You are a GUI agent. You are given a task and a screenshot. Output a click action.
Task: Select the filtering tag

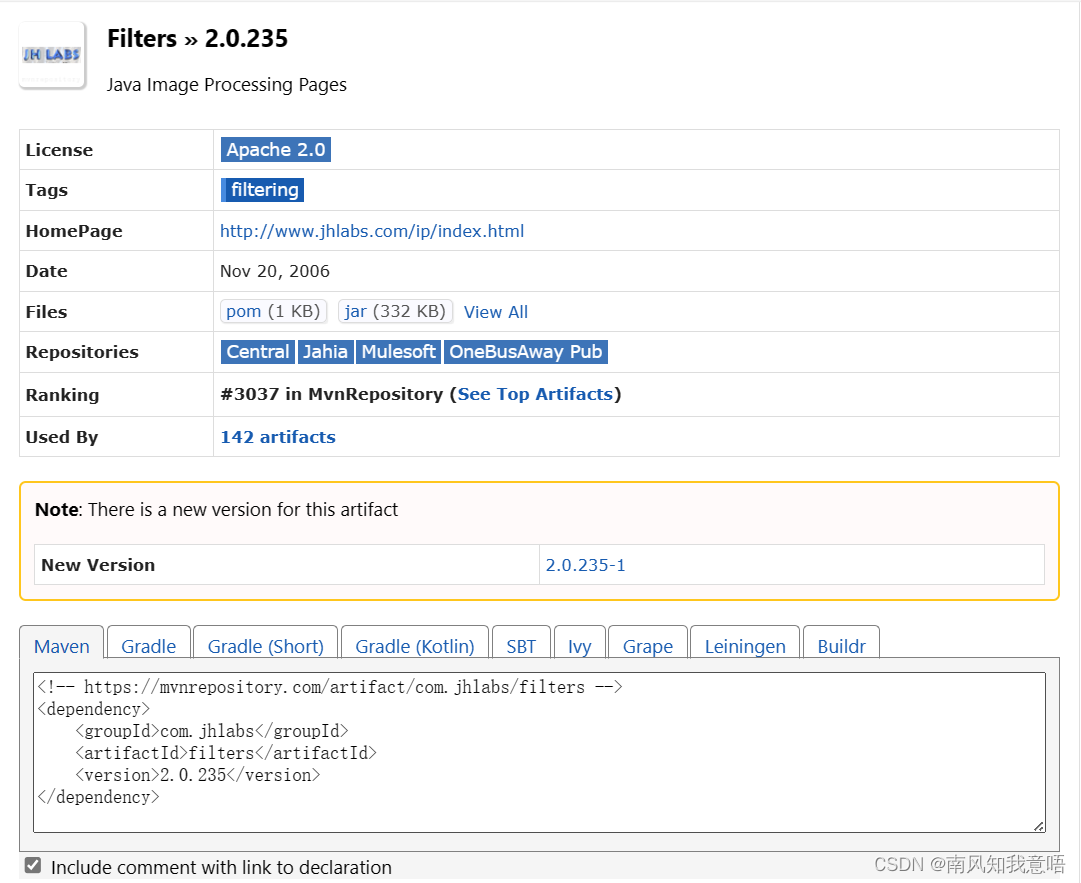tap(263, 190)
